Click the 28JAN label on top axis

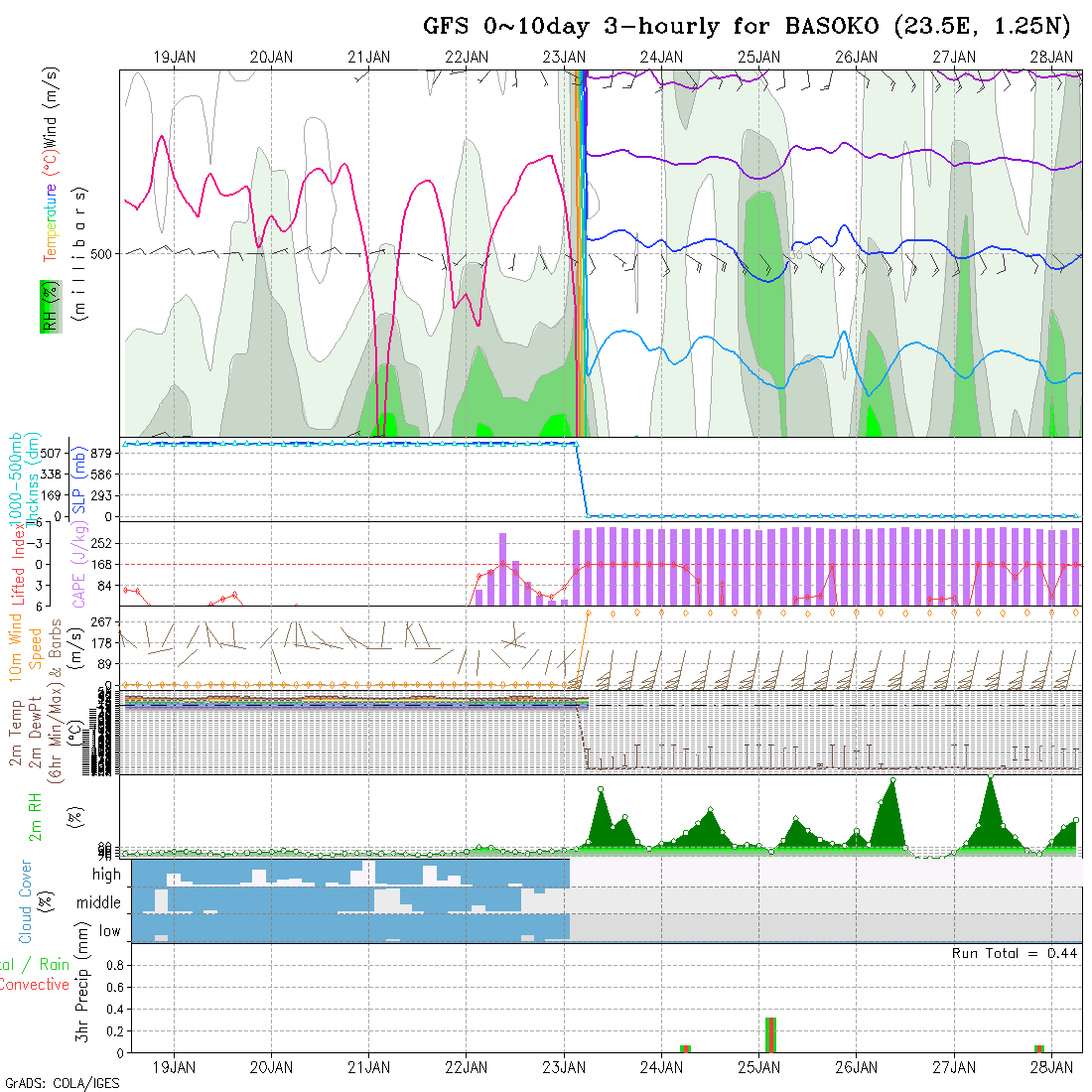(1050, 58)
